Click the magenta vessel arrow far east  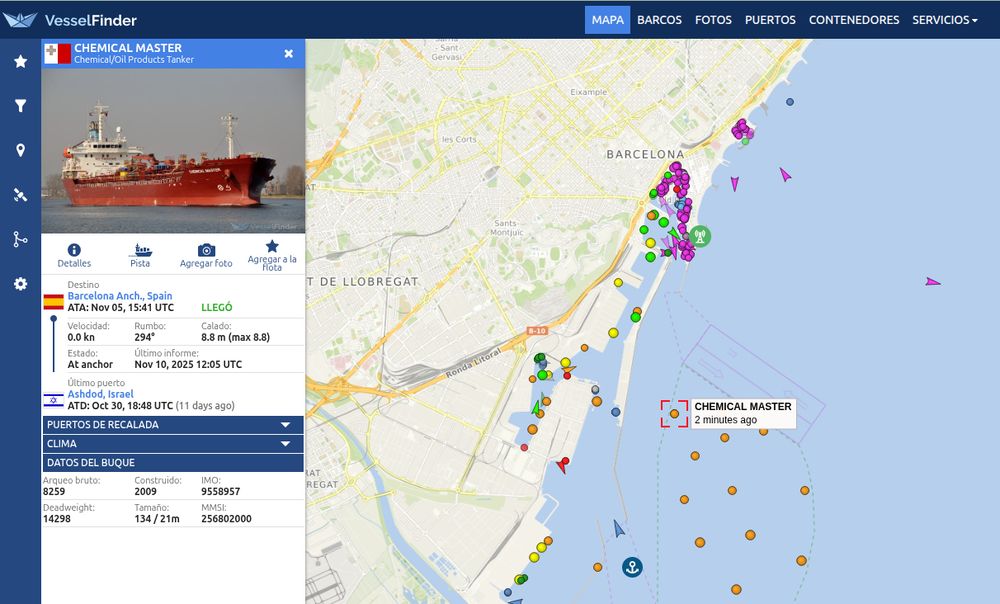[932, 281]
